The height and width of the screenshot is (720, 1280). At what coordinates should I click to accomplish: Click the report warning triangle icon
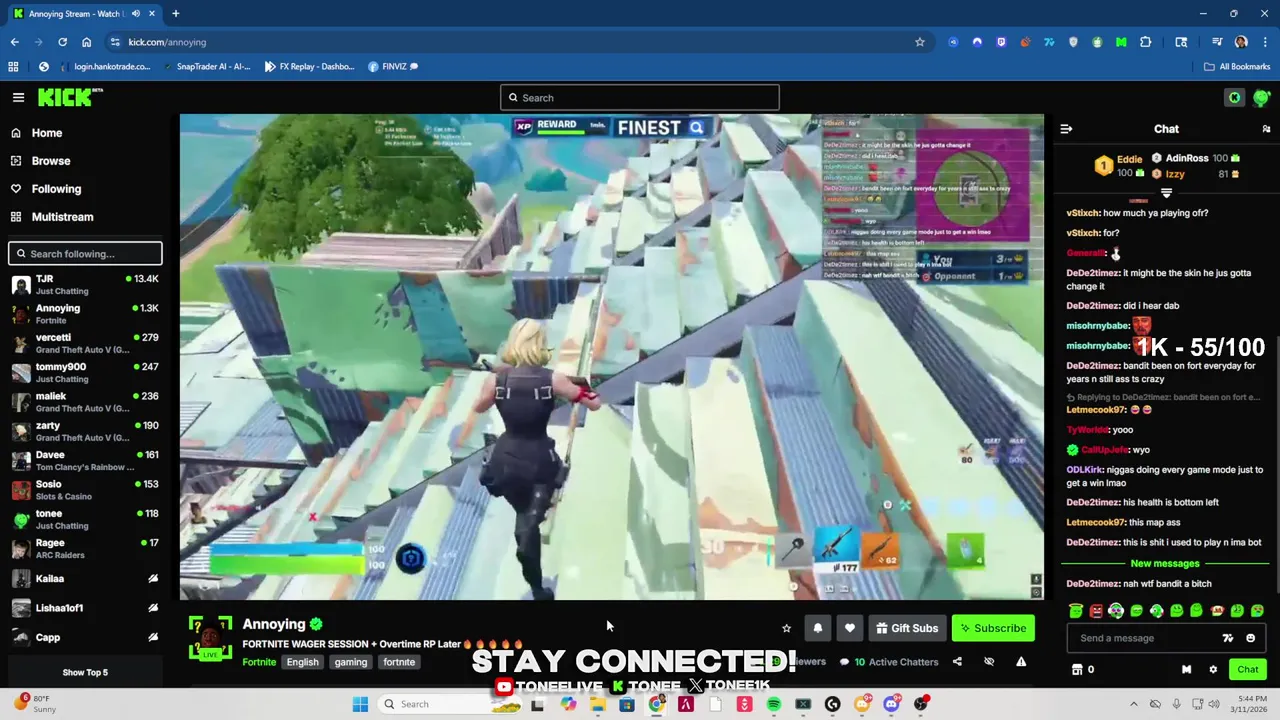pyautogui.click(x=1021, y=662)
